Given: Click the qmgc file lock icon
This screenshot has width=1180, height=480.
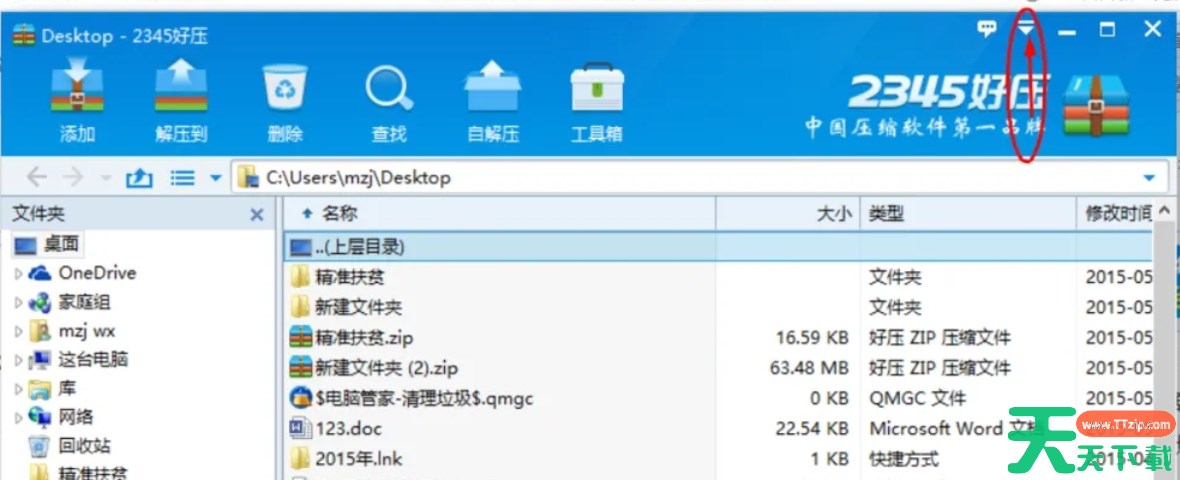Looking at the screenshot, I should [x=300, y=397].
